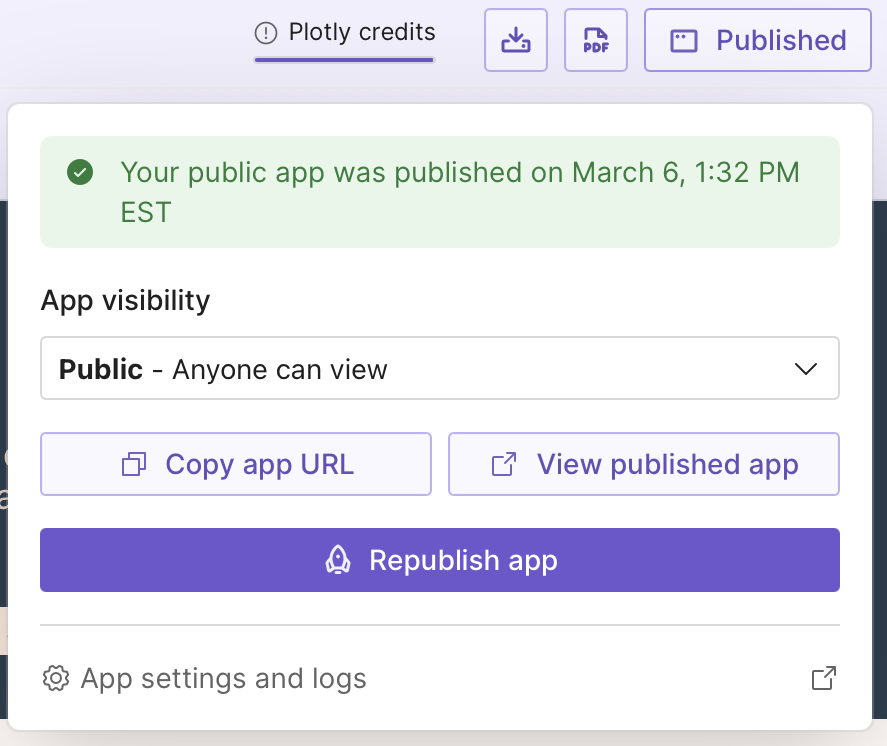Click App settings and logs
The height and width of the screenshot is (746, 887).
222,678
